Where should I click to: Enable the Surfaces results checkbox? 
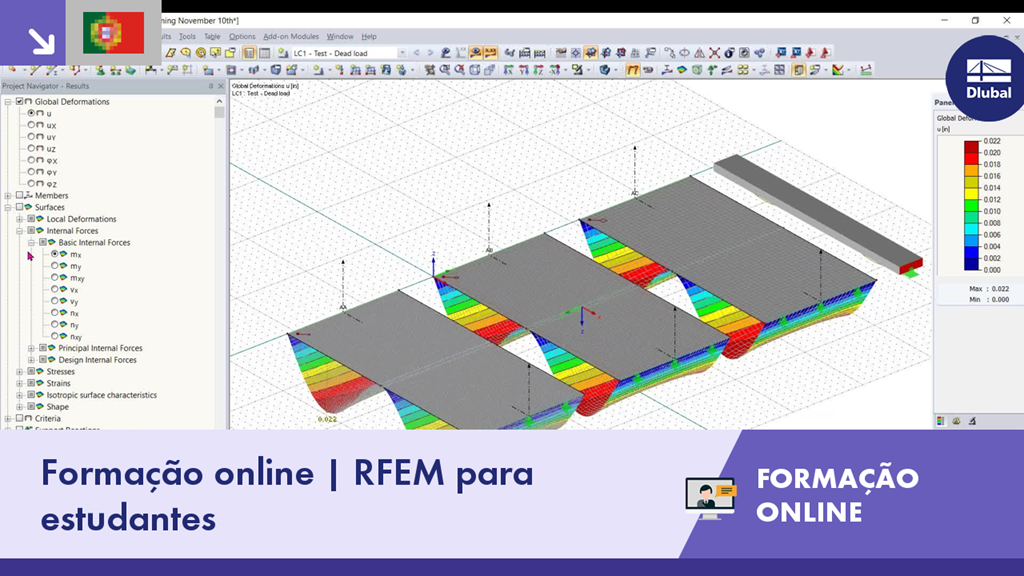click(20, 207)
